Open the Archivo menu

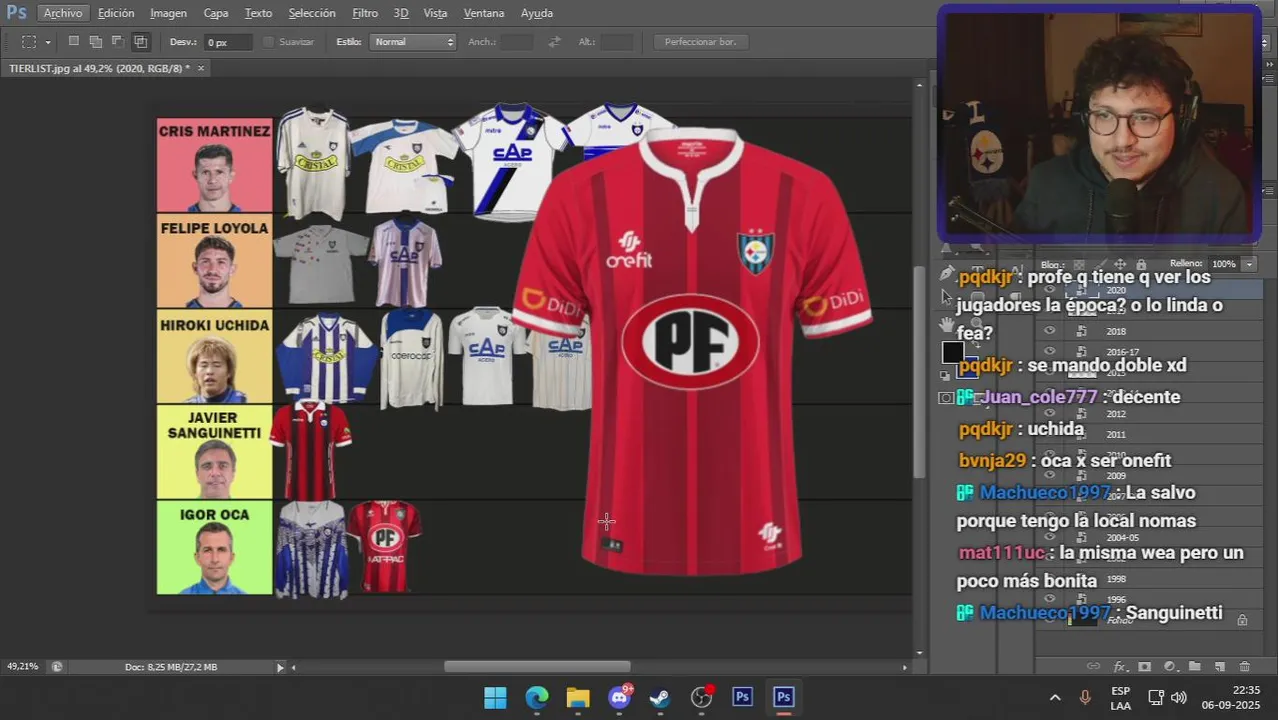click(x=63, y=13)
